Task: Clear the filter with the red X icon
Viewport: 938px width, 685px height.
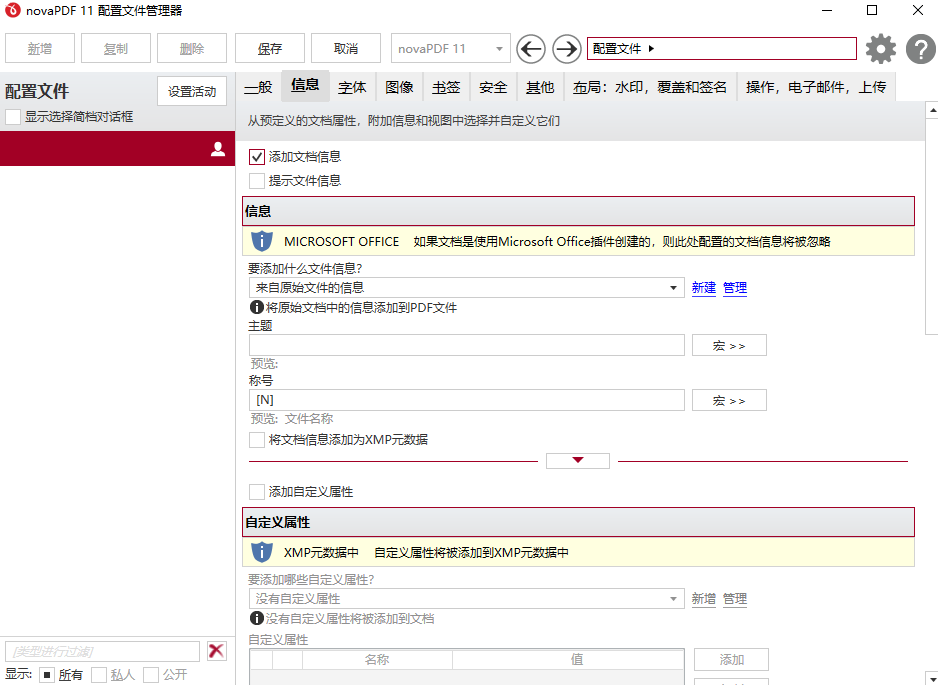Action: coord(216,650)
